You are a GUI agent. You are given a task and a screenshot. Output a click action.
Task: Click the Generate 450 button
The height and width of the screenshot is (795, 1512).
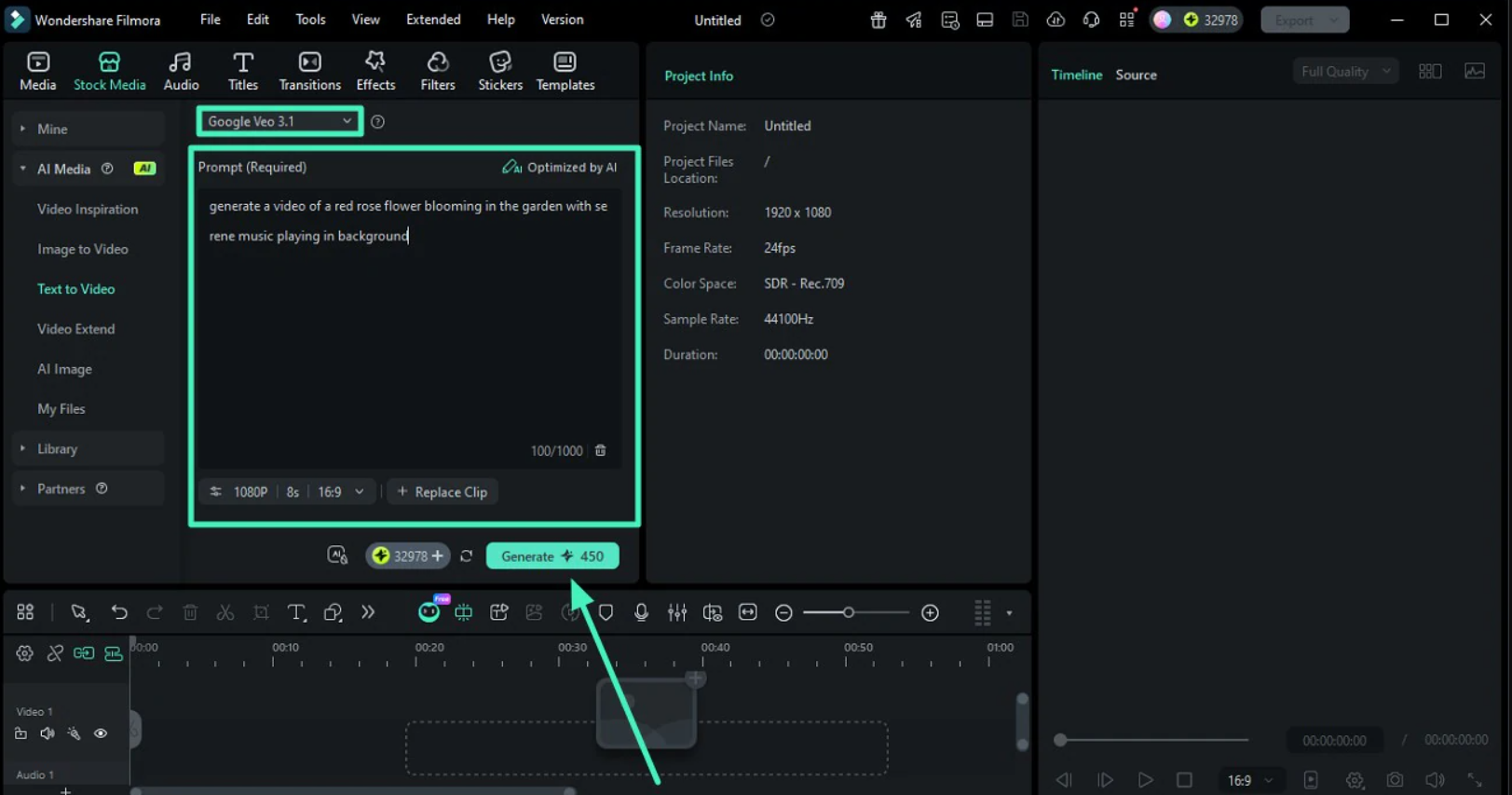[552, 556]
